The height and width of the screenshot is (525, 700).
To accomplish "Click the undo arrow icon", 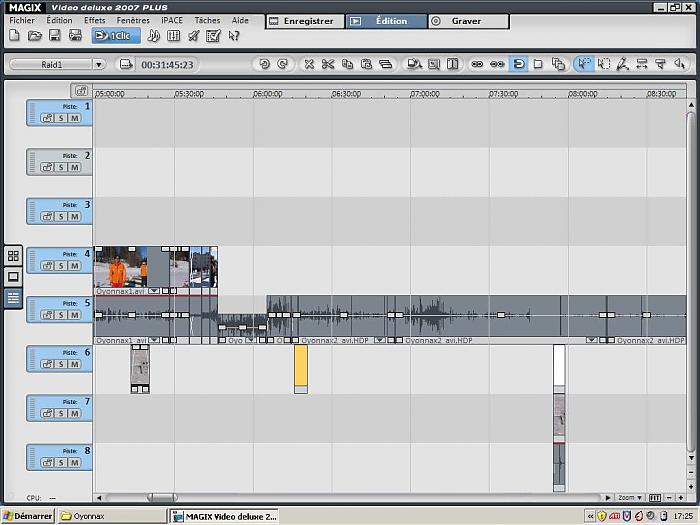I will (x=264, y=64).
